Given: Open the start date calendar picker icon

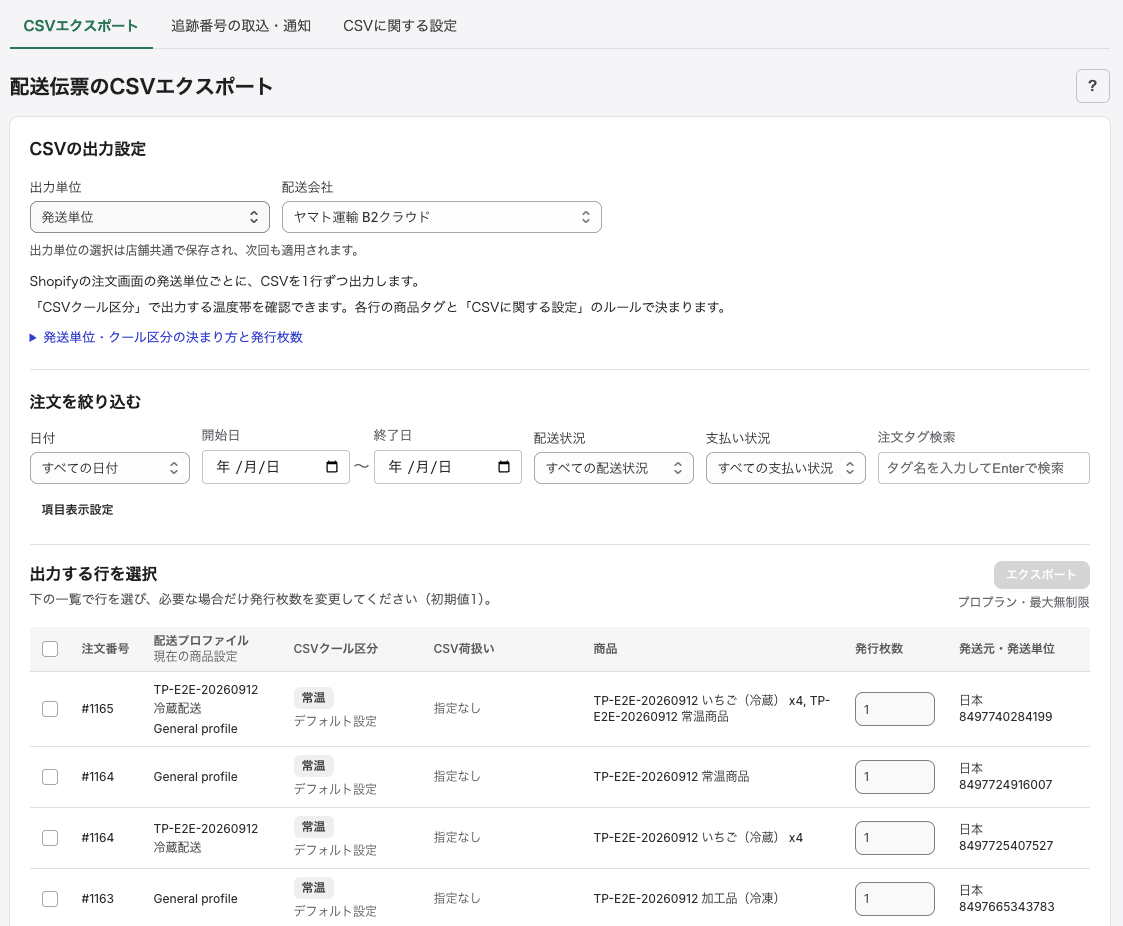Looking at the screenshot, I should (x=332, y=467).
